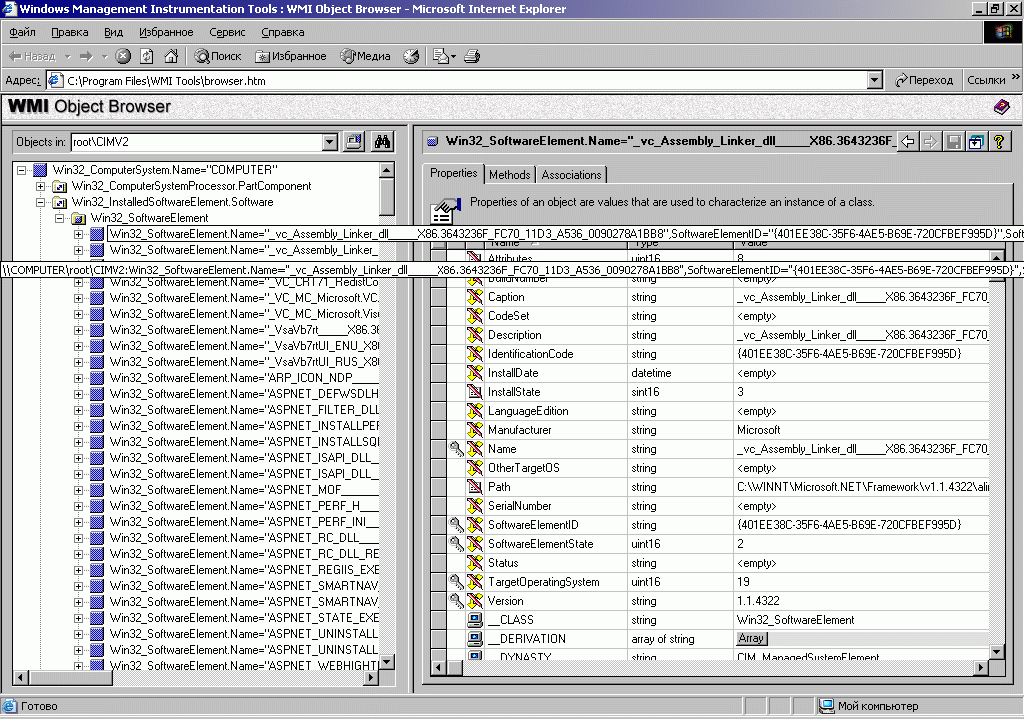Screen dimensions: 1024x719
Task: Switch to the Methods tab
Action: click(509, 175)
